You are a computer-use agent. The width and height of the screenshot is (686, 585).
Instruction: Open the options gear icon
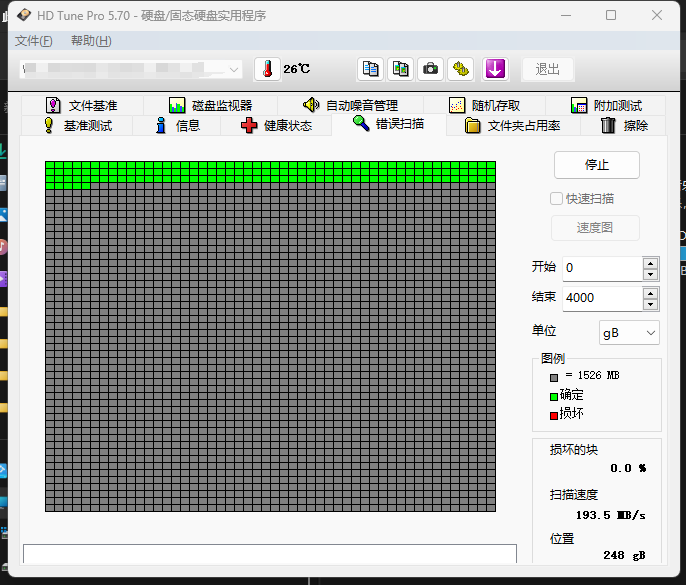(x=460, y=69)
